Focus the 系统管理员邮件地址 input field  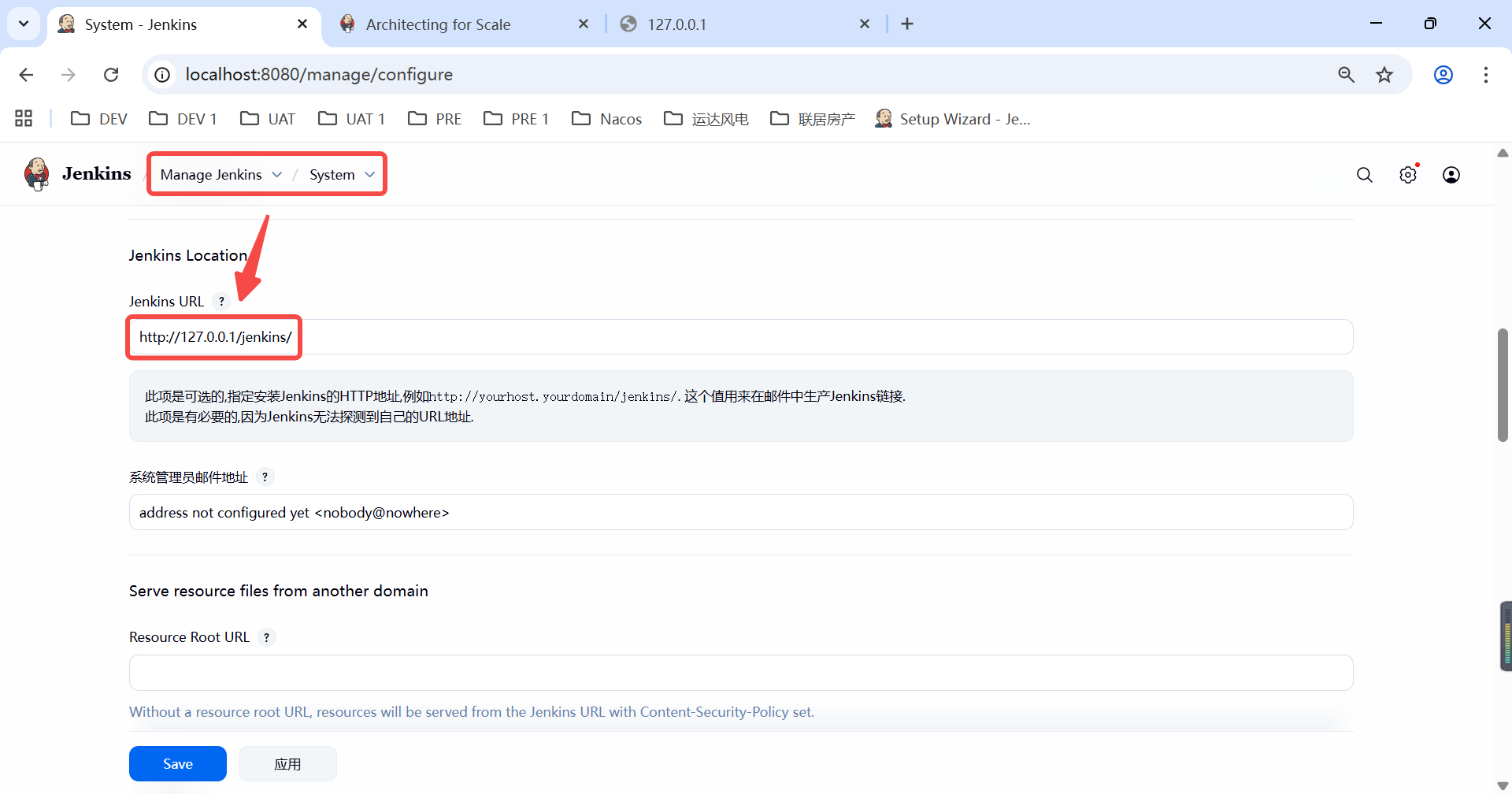tap(741, 513)
